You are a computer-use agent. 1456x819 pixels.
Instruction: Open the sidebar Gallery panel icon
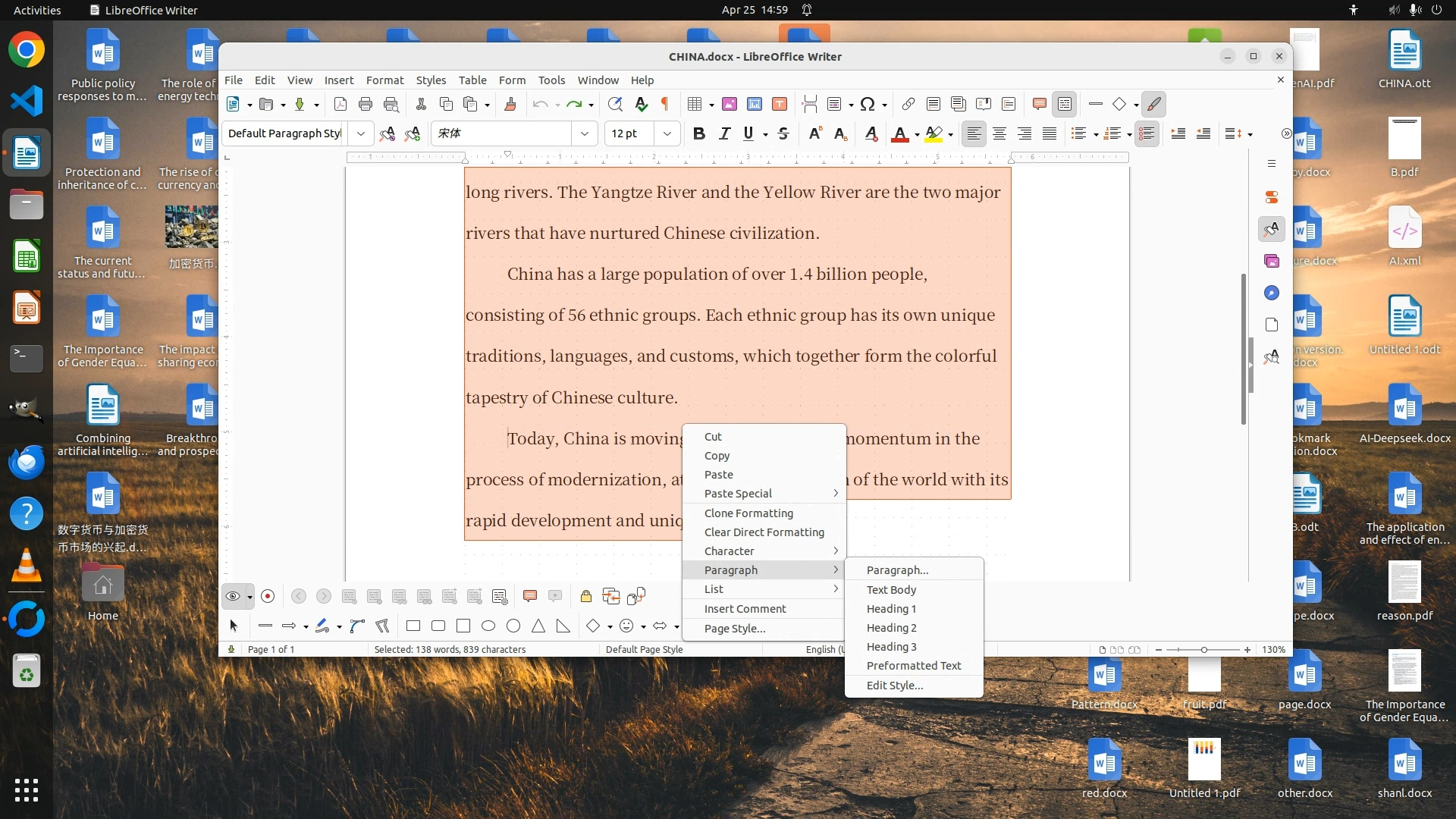coord(1272,262)
